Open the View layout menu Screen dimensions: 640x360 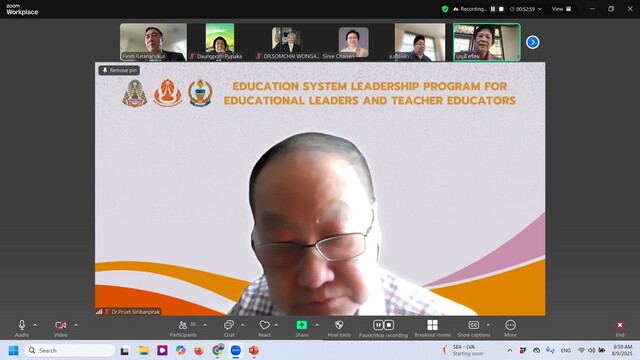click(562, 9)
